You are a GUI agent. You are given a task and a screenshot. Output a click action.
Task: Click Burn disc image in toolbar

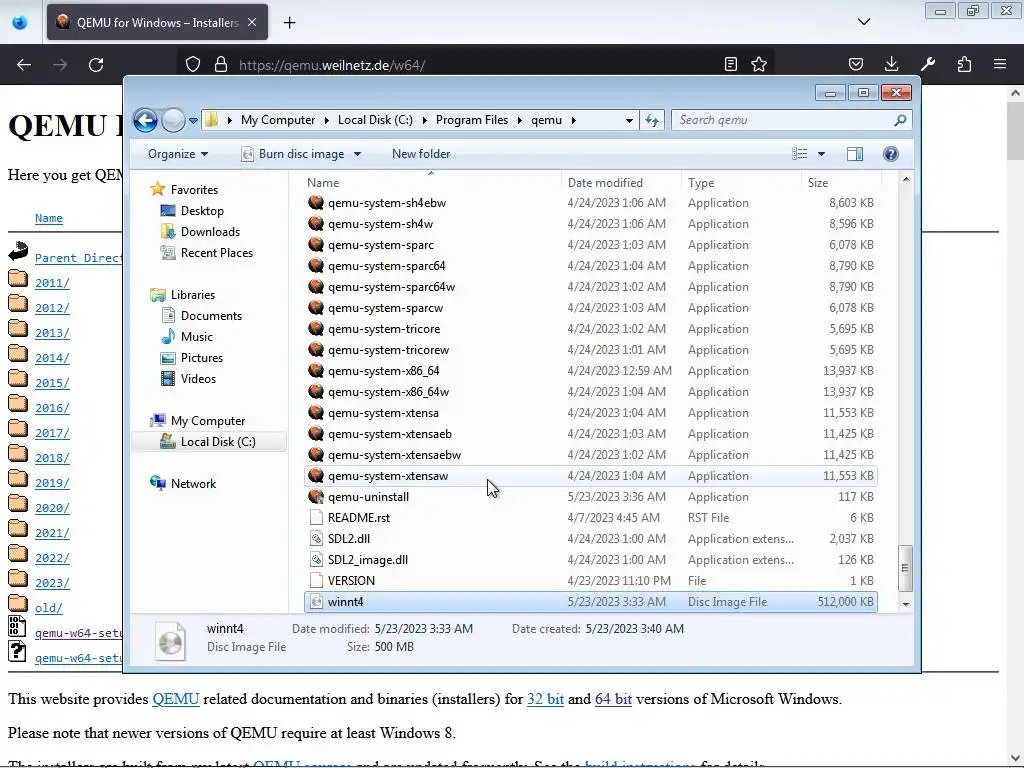[x=294, y=154]
